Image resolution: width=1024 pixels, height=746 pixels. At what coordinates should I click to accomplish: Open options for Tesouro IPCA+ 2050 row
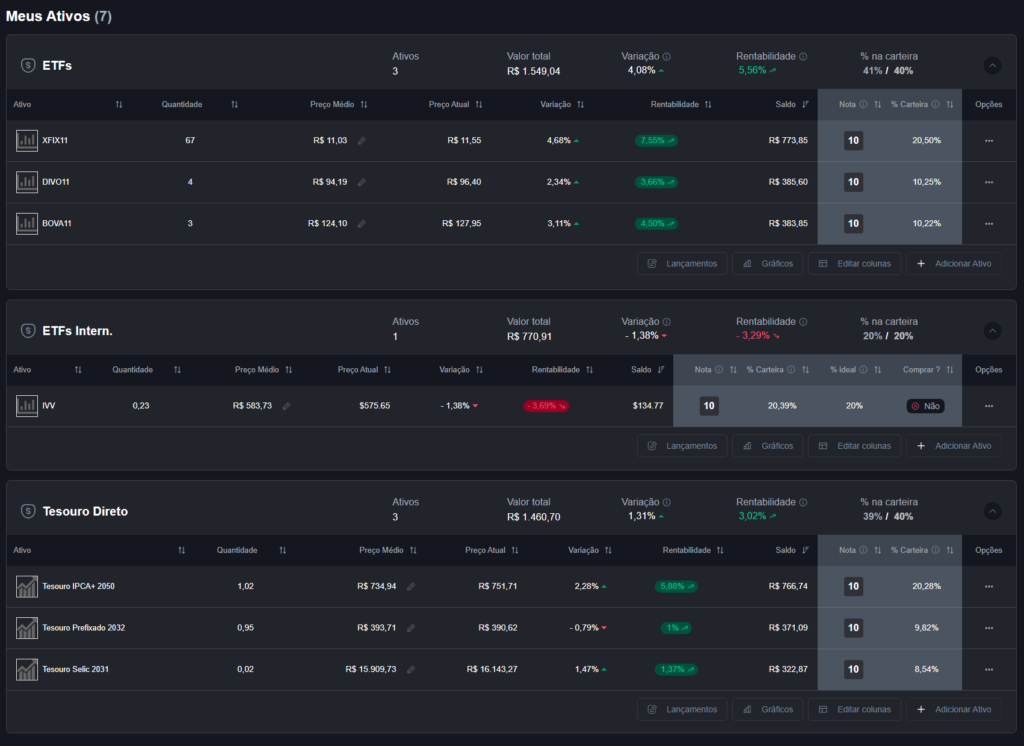point(989,587)
